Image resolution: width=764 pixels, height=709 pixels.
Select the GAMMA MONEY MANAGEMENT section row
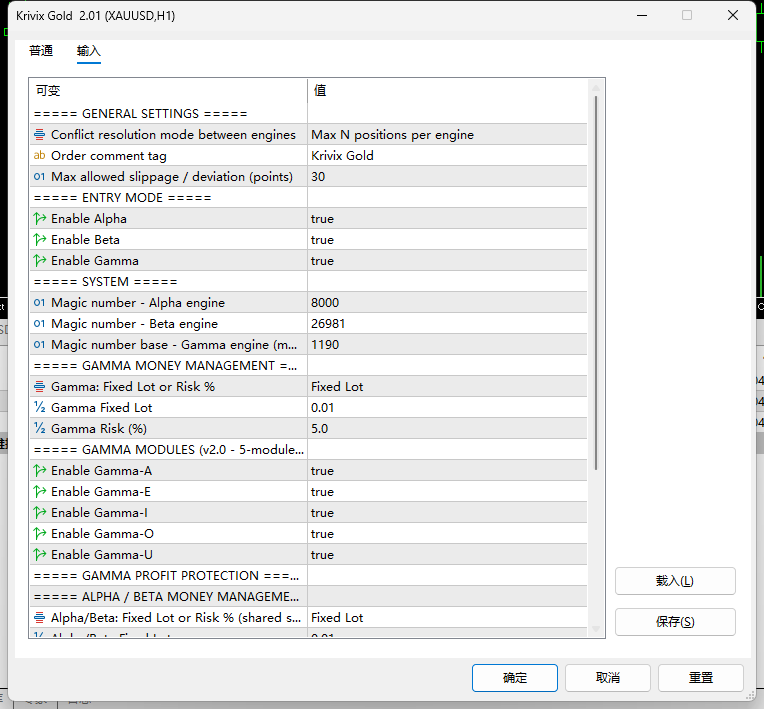pyautogui.click(x=308, y=365)
